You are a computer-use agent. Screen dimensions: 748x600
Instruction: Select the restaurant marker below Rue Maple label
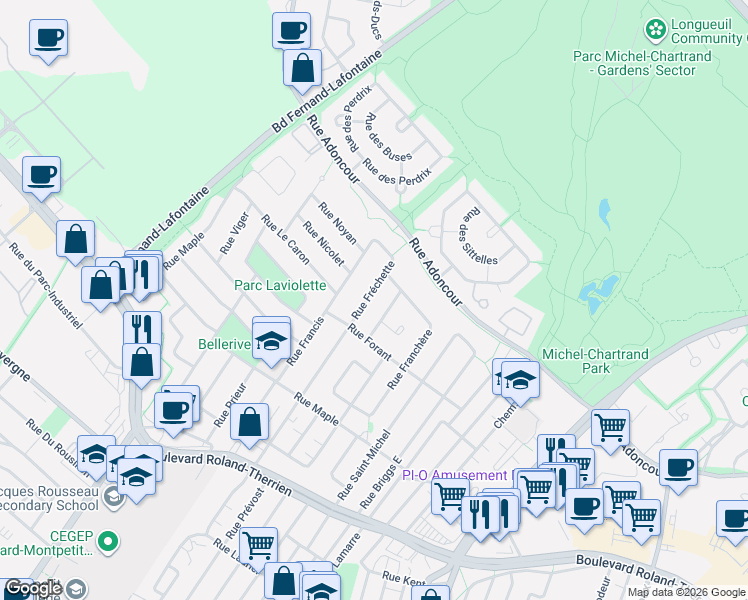[143, 276]
